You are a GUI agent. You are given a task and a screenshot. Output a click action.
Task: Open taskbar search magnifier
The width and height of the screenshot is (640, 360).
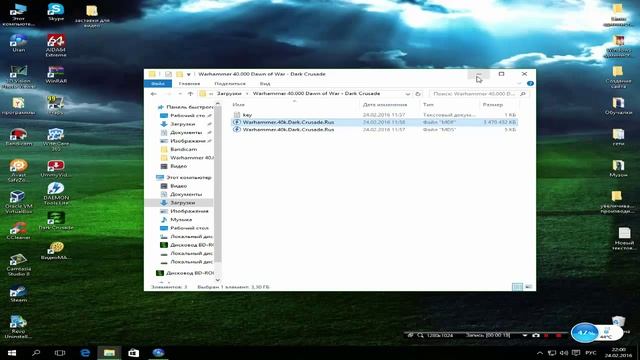click(36, 353)
